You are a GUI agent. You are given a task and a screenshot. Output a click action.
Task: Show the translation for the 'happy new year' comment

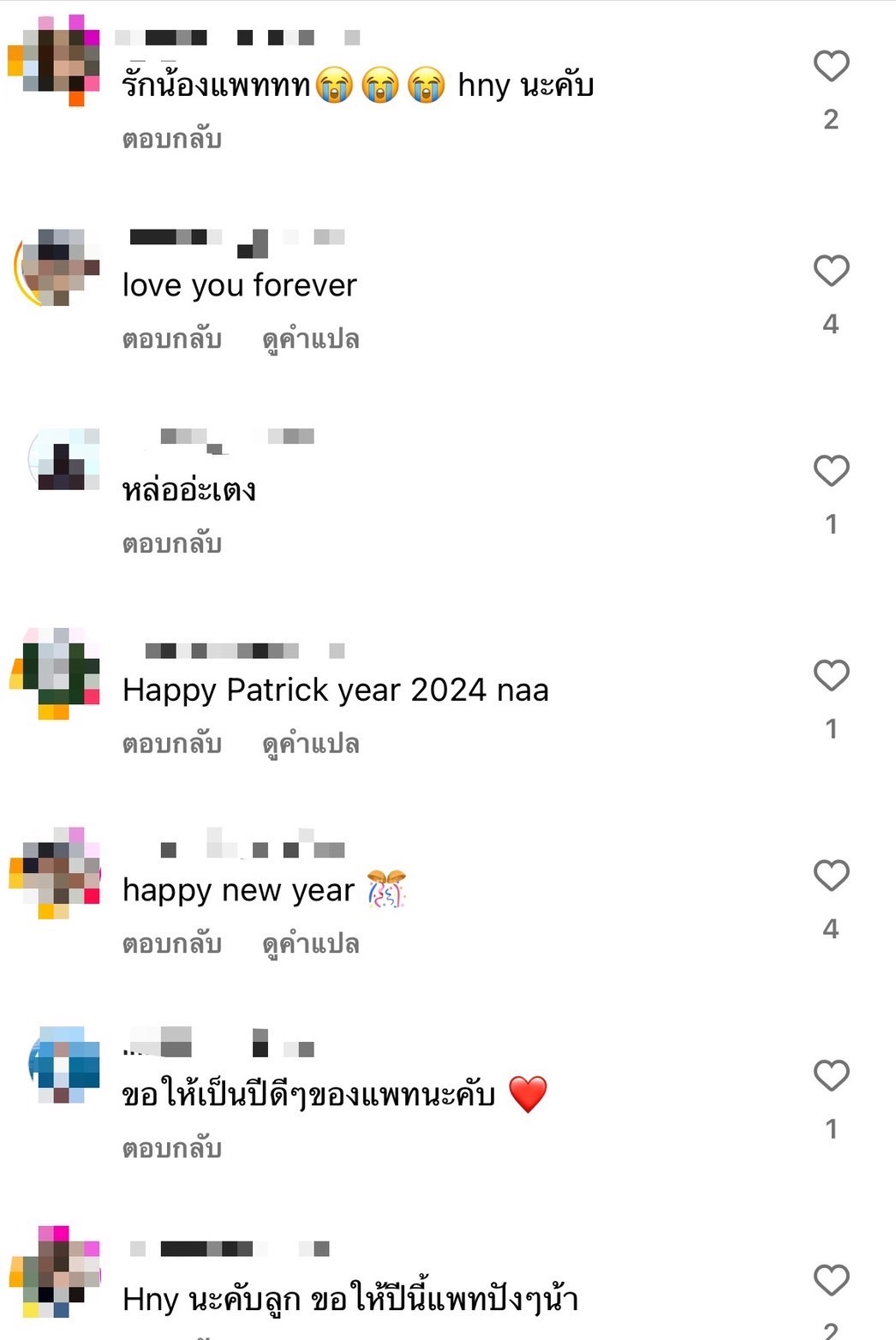311,944
